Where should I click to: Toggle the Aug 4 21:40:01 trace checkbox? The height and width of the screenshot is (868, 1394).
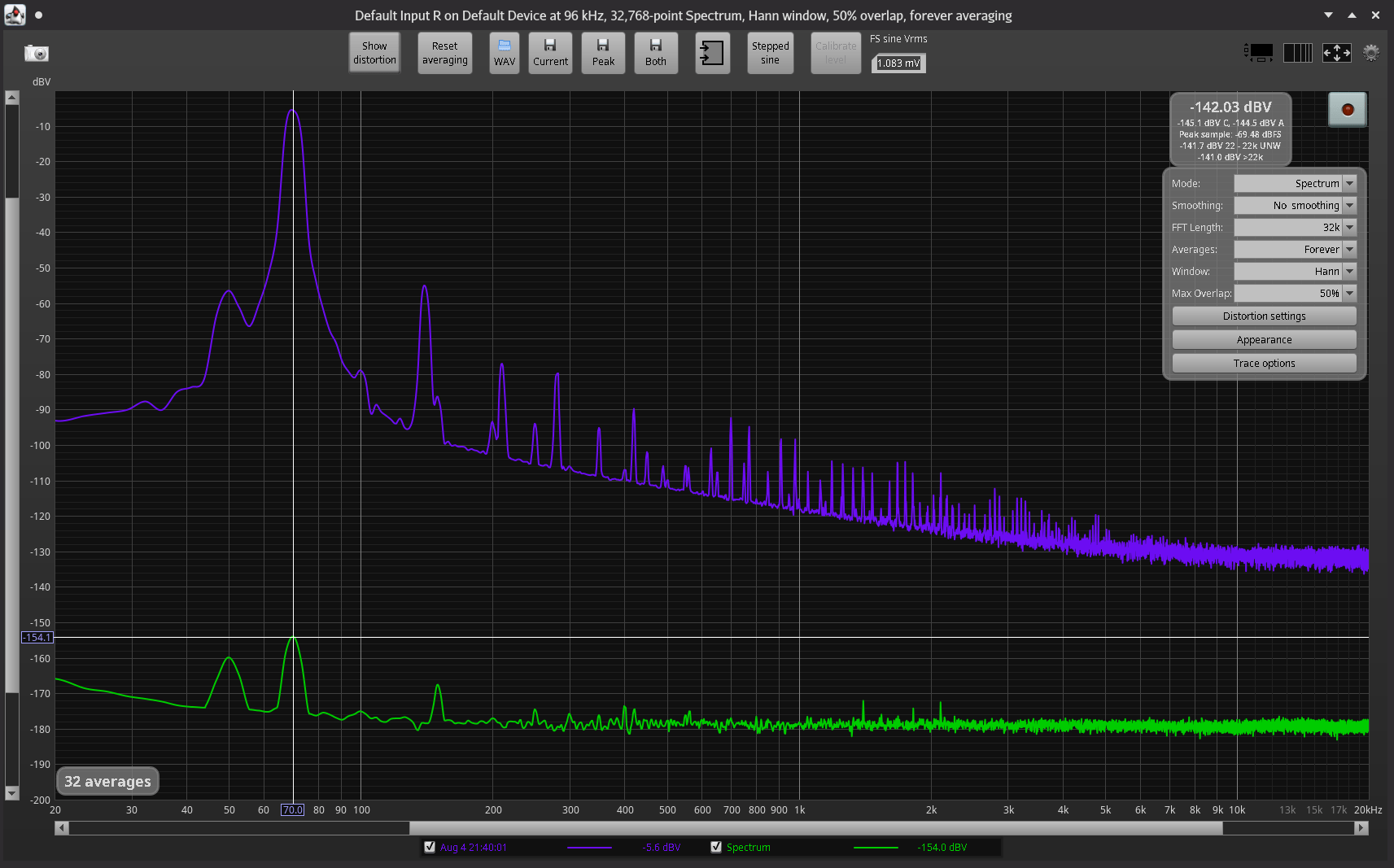point(430,847)
